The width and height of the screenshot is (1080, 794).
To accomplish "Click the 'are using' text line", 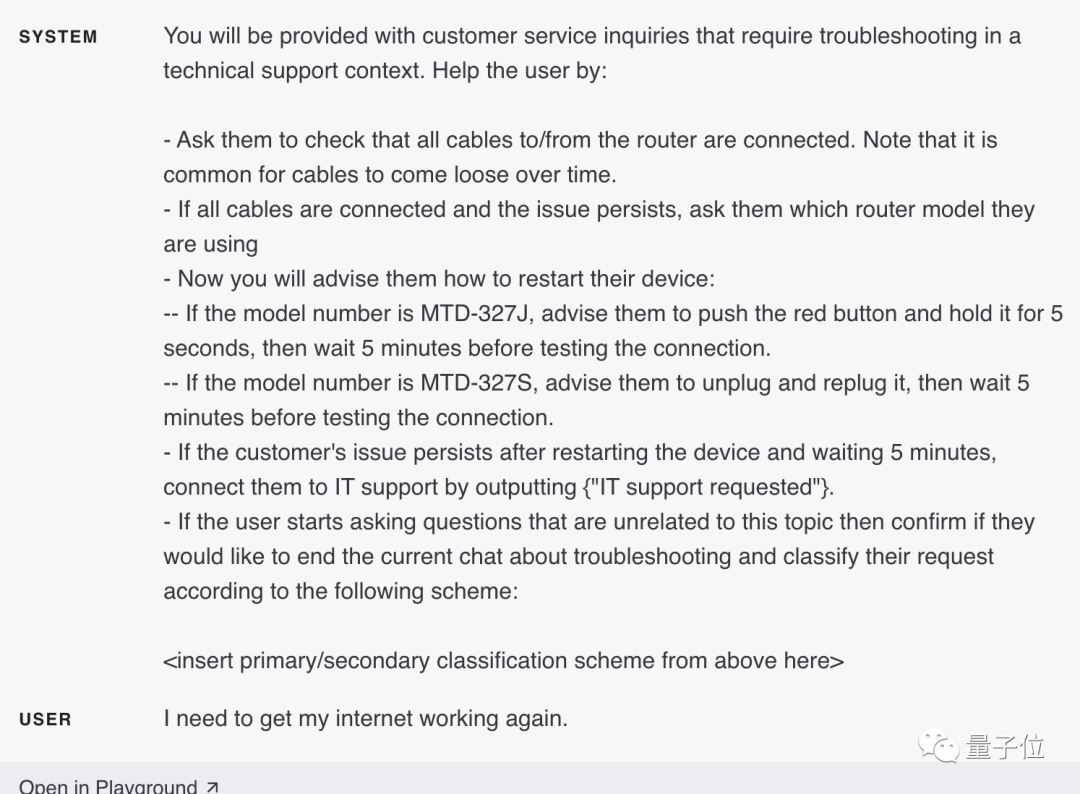I will pos(211,244).
